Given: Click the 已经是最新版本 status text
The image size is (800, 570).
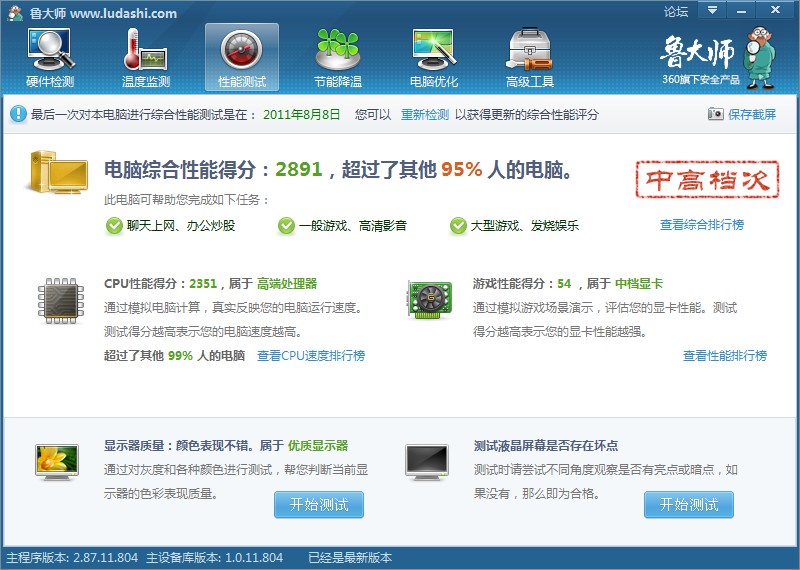Looking at the screenshot, I should pos(350,558).
